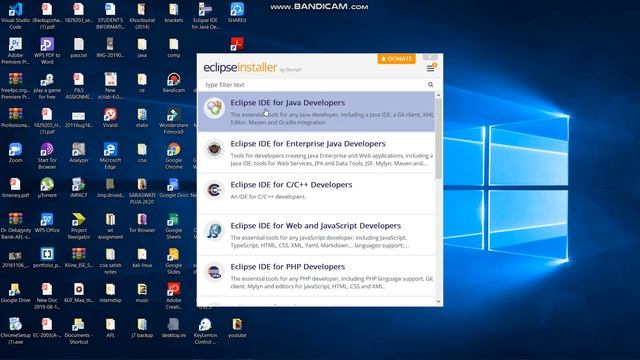This screenshot has height=360, width=640.
Task: Click 'Eclipse IDE for PHP Developers' title
Action: coord(287,267)
